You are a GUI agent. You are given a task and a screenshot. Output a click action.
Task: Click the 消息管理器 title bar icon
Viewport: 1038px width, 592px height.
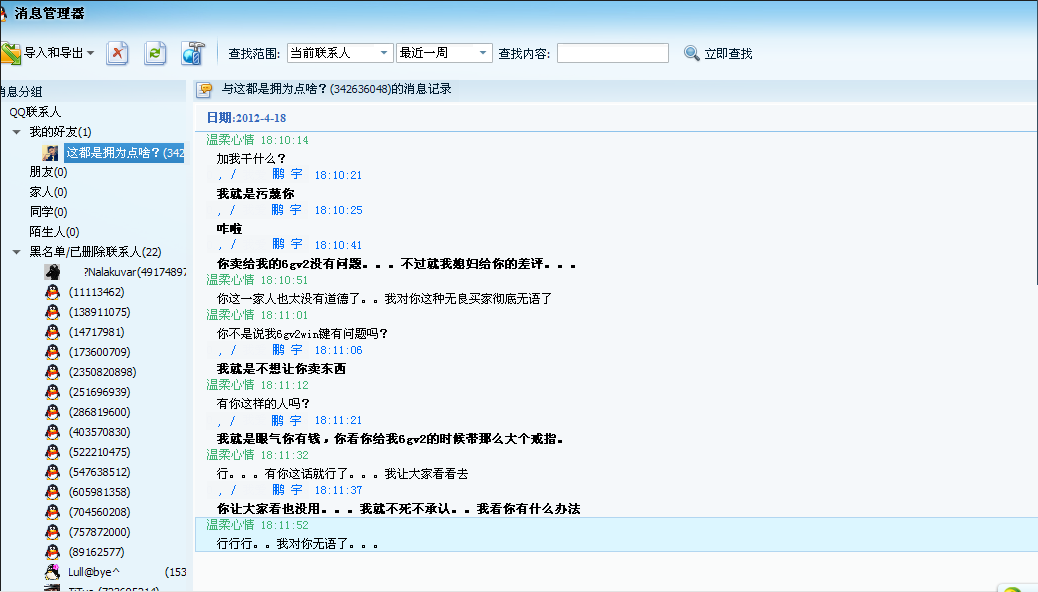[3, 13]
